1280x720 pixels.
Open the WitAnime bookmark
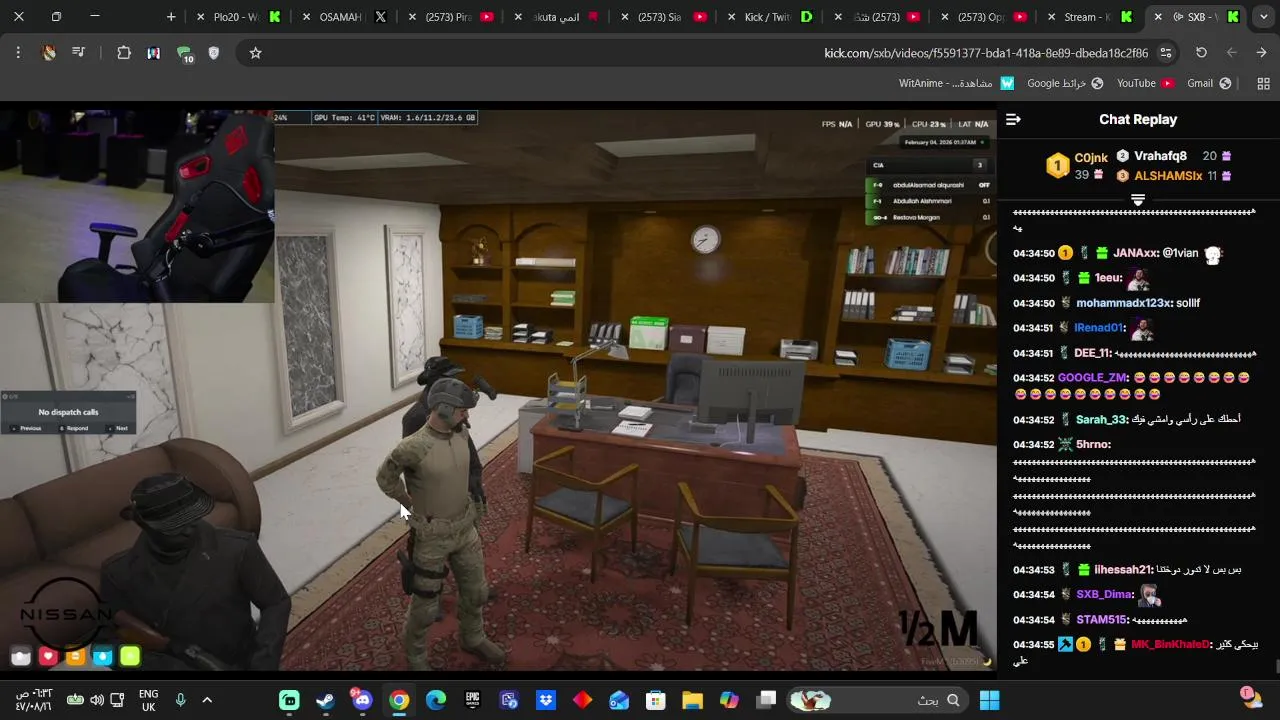956,84
